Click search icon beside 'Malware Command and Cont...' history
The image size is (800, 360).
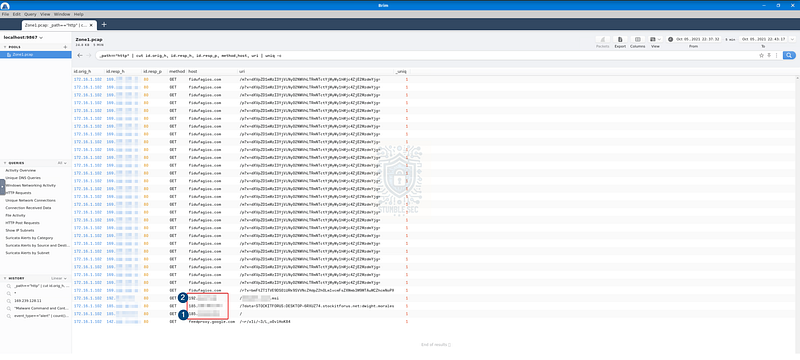click(9, 308)
